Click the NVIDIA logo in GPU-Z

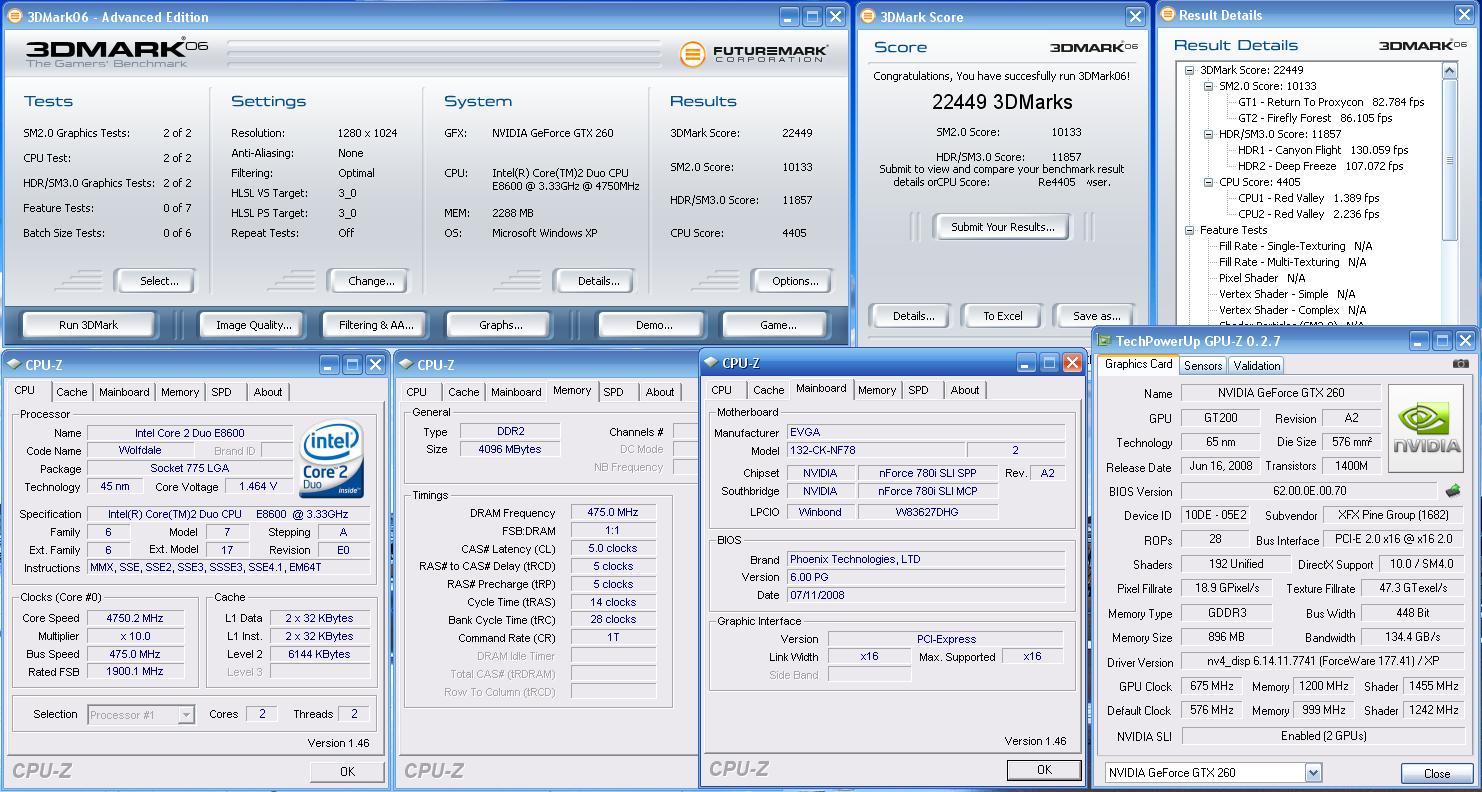1427,430
